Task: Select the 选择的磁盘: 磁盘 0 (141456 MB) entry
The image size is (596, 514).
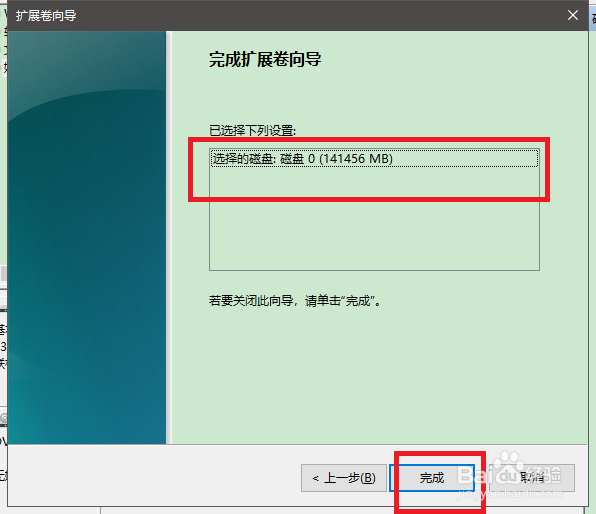Action: click(374, 159)
